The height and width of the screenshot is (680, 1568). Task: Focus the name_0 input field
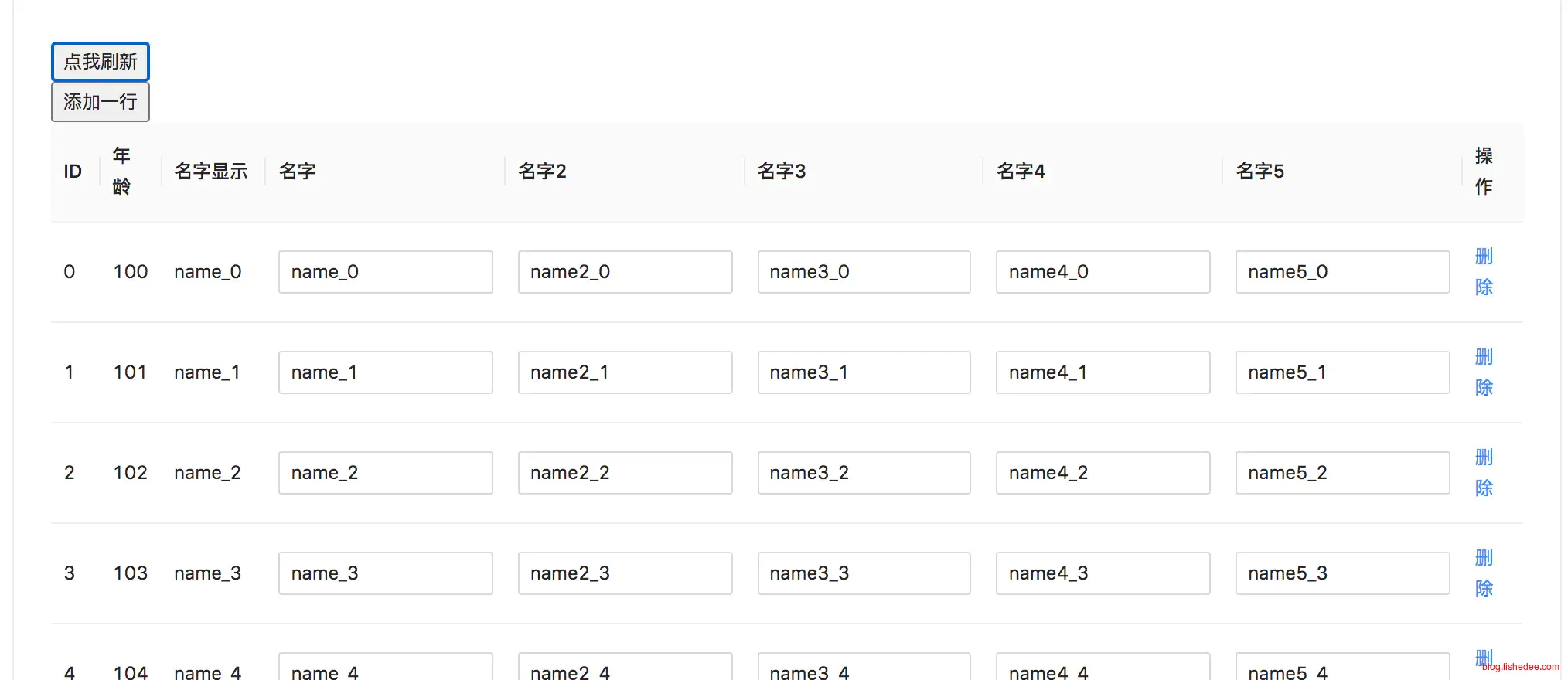[385, 272]
